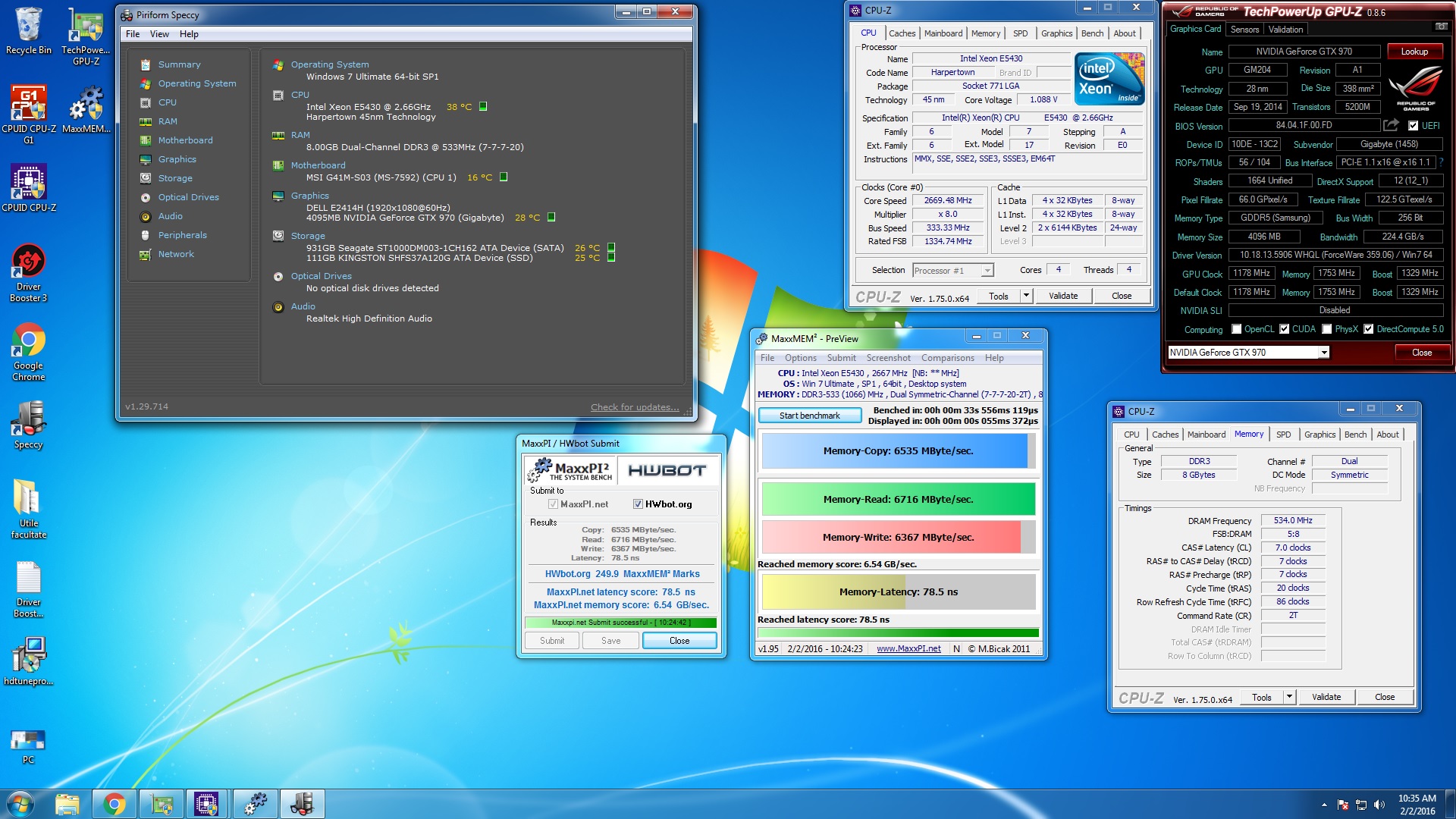
Task: Click Memory-Latency result bar in MaxxMEM
Action: click(898, 592)
